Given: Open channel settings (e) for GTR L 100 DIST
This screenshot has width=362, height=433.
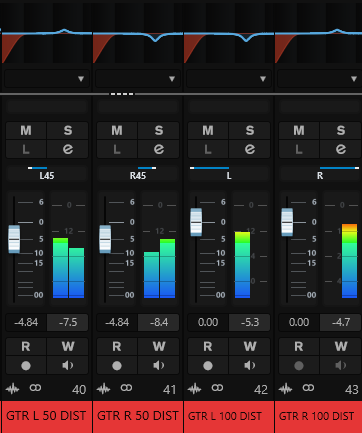Looking at the screenshot, I should point(250,149).
